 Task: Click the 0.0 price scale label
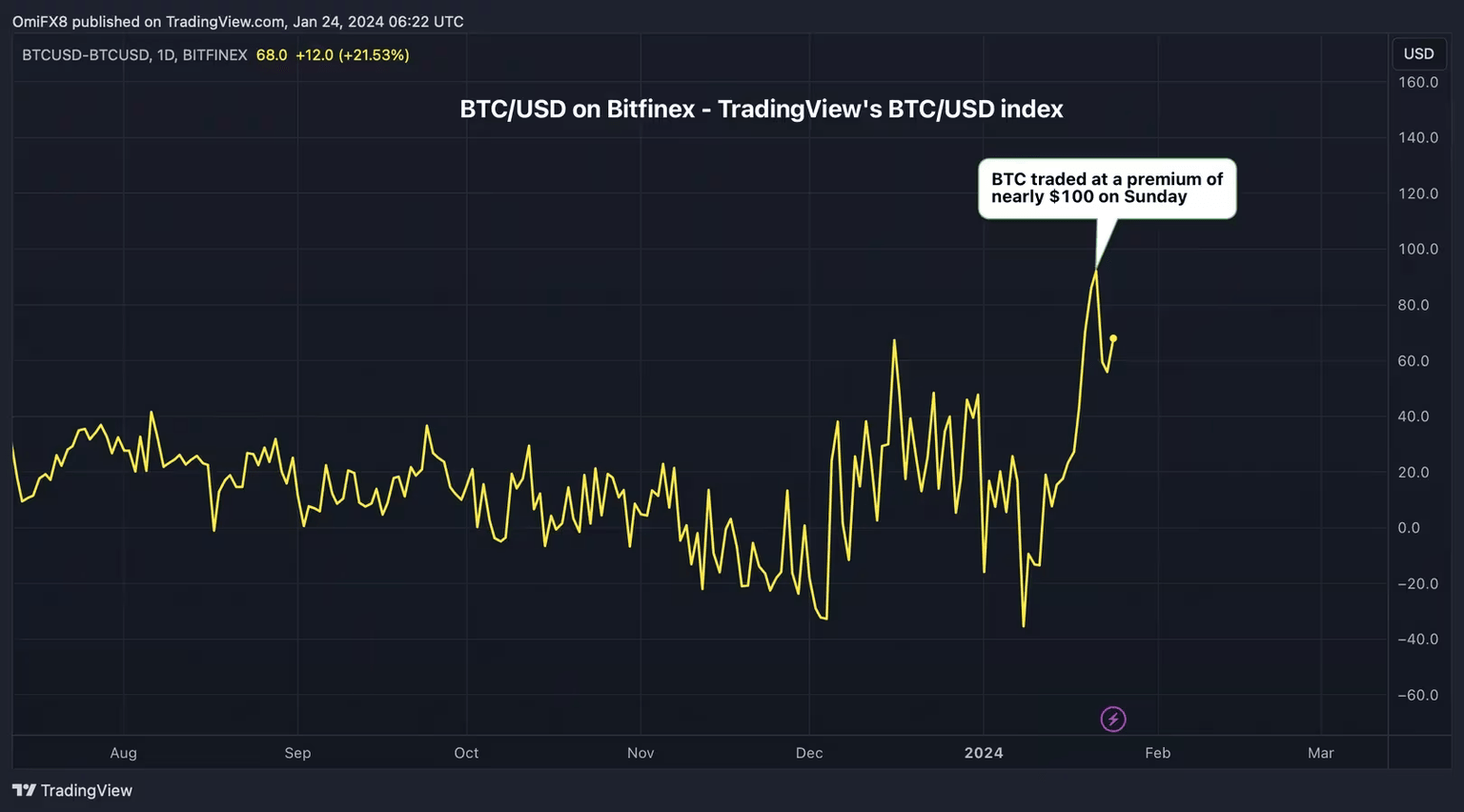[1409, 528]
